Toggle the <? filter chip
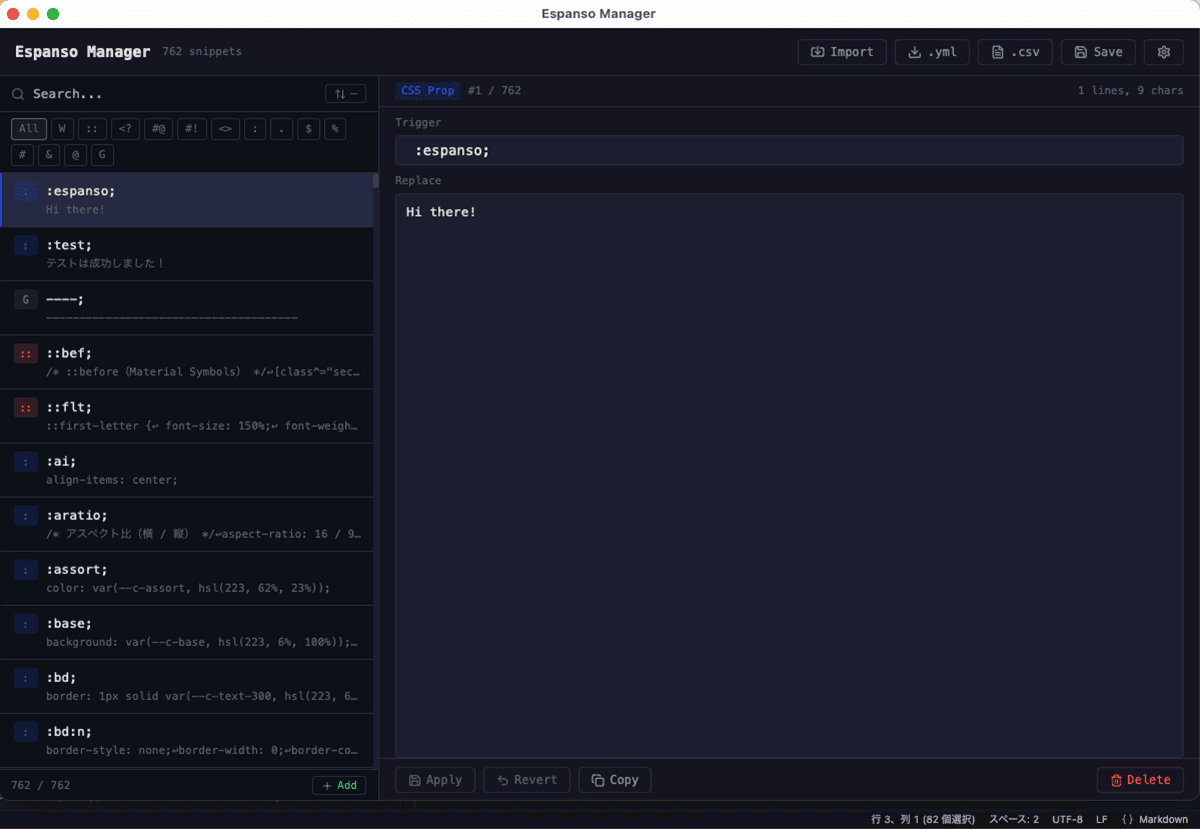 (x=125, y=129)
